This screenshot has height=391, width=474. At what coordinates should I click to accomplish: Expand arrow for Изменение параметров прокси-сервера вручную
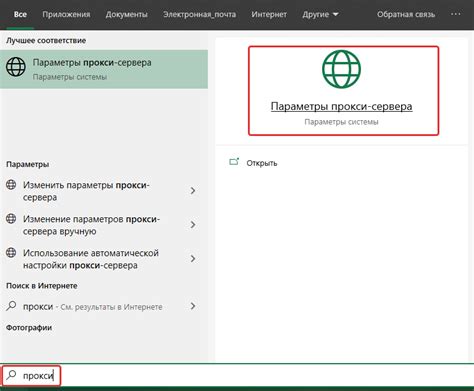pos(193,225)
